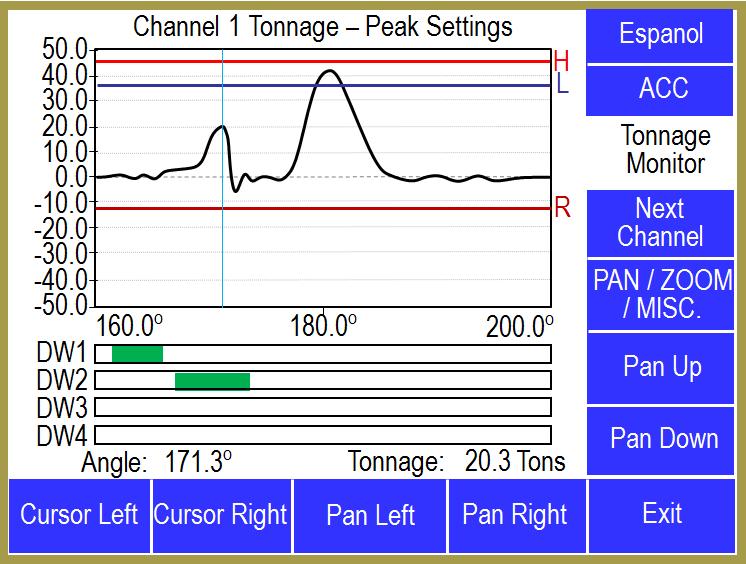This screenshot has width=746, height=564.
Task: Click the empty DW4 window bar
Action: point(322,435)
